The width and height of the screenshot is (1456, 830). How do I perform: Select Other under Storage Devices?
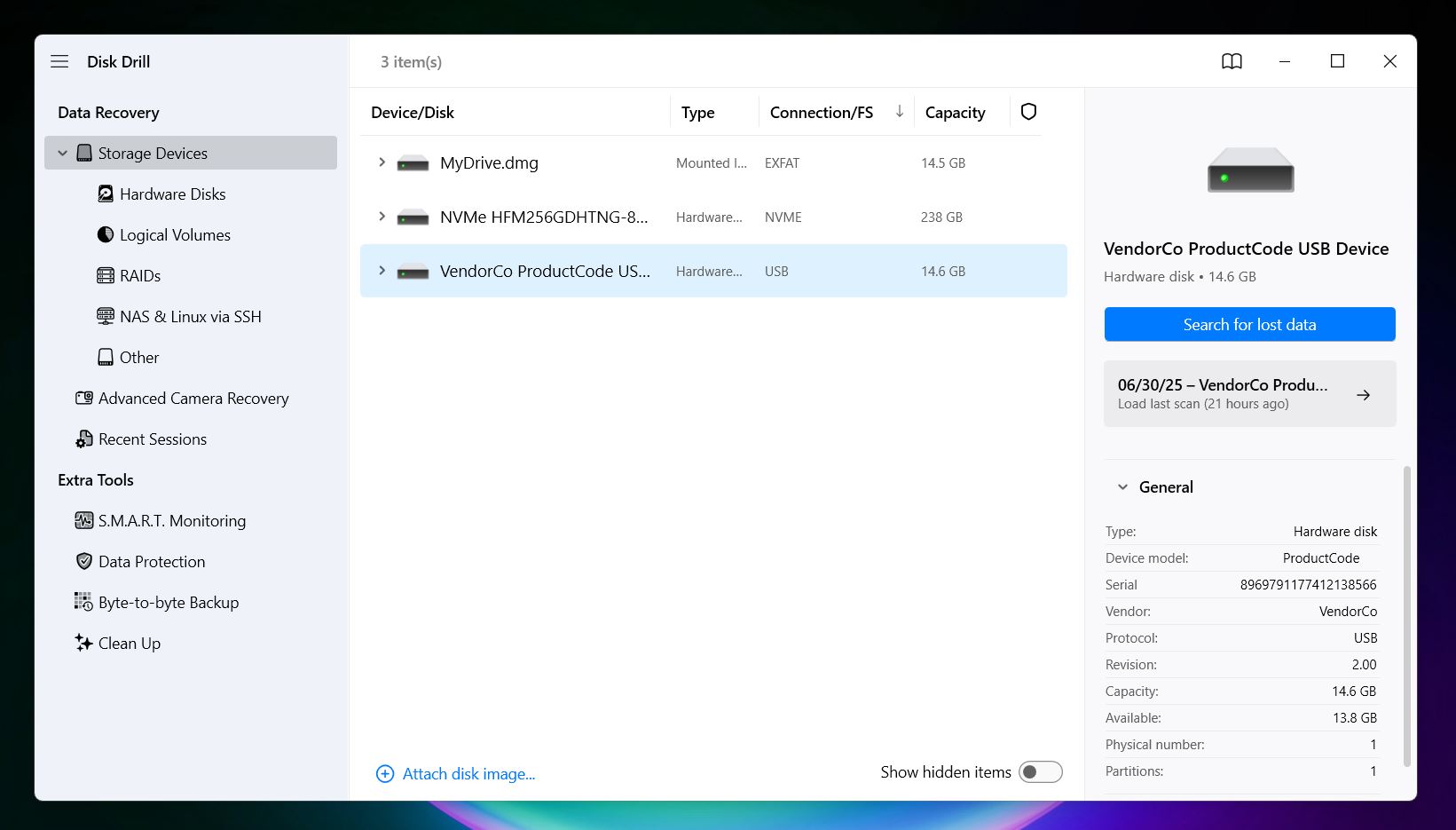click(x=139, y=357)
